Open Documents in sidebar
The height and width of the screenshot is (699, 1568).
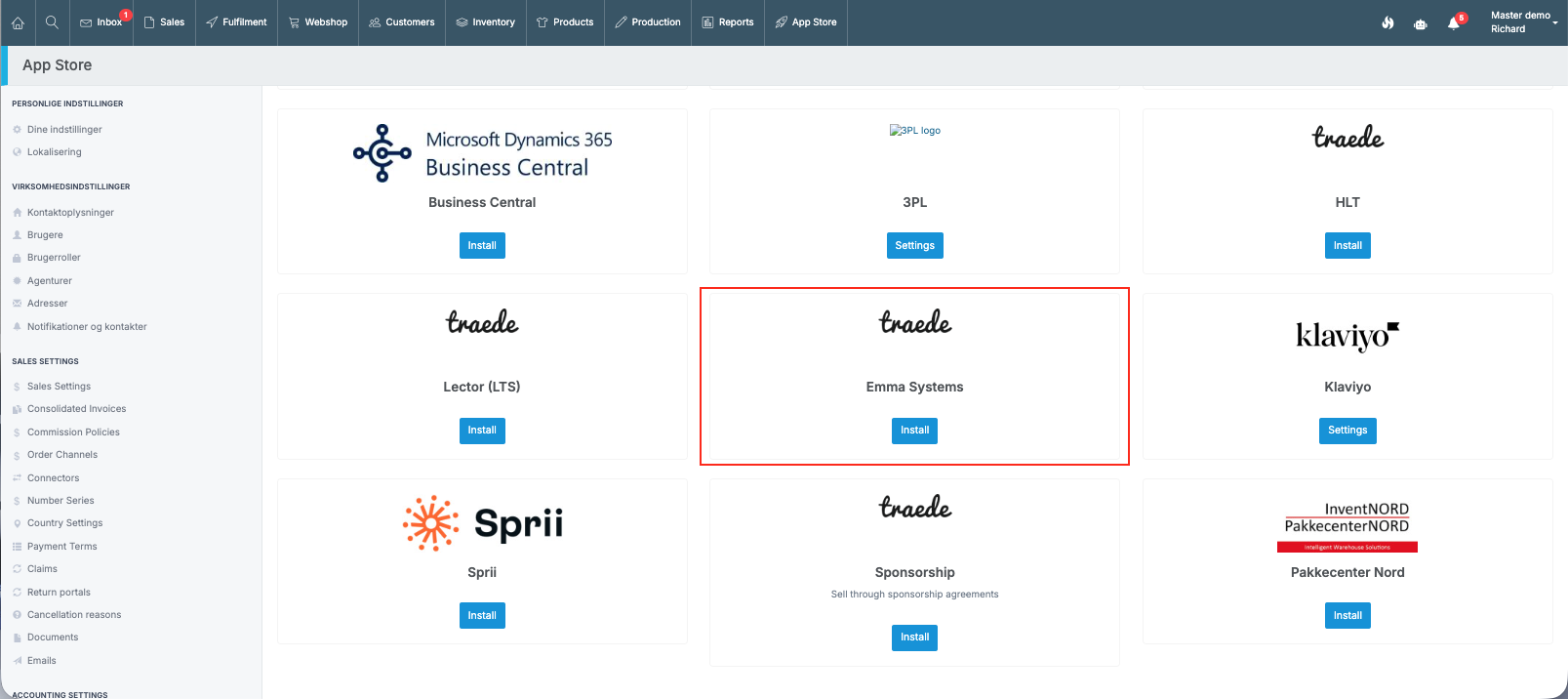[x=53, y=637]
